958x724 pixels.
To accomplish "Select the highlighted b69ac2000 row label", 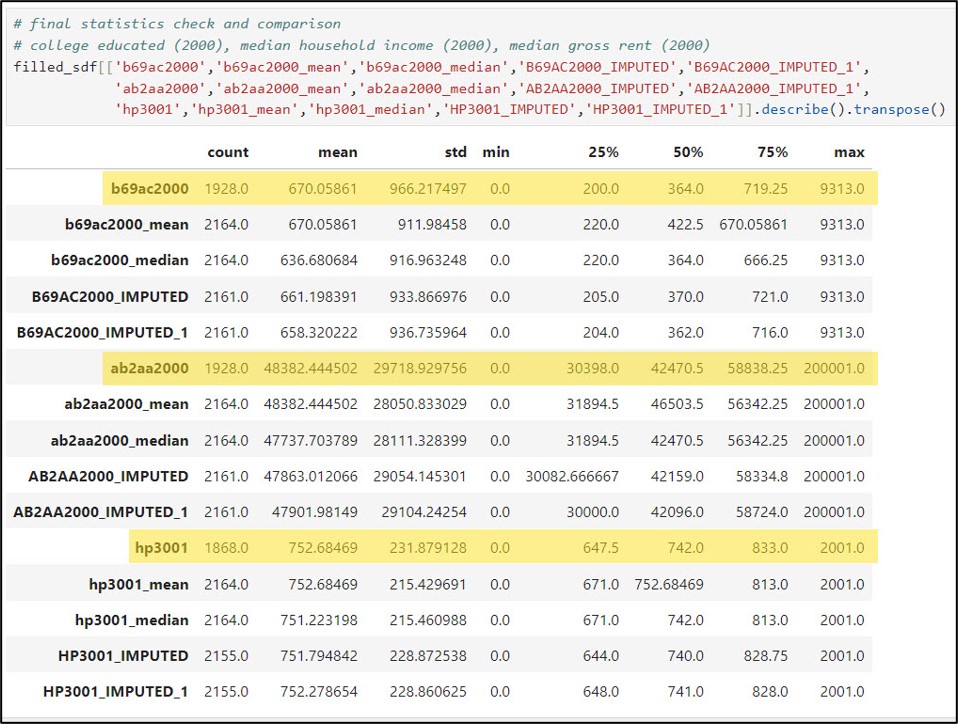I will point(149,188).
